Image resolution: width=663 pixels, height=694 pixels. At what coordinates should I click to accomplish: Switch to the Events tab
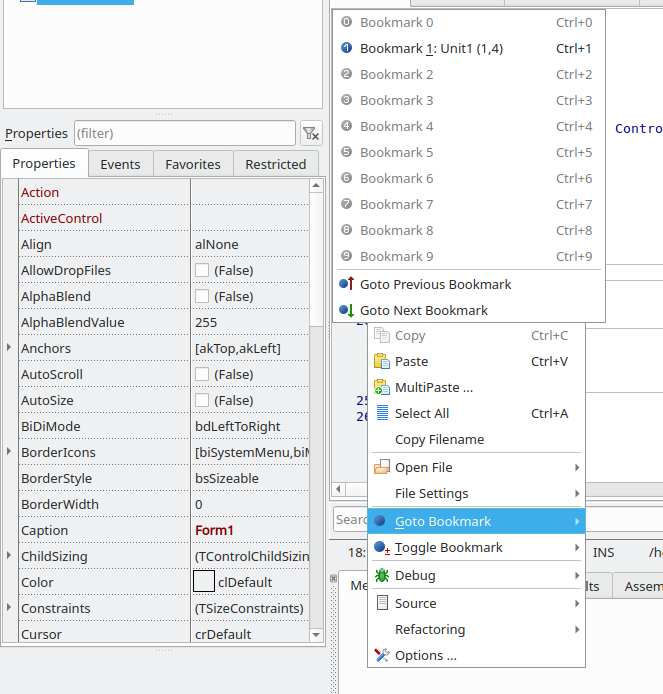coord(120,164)
